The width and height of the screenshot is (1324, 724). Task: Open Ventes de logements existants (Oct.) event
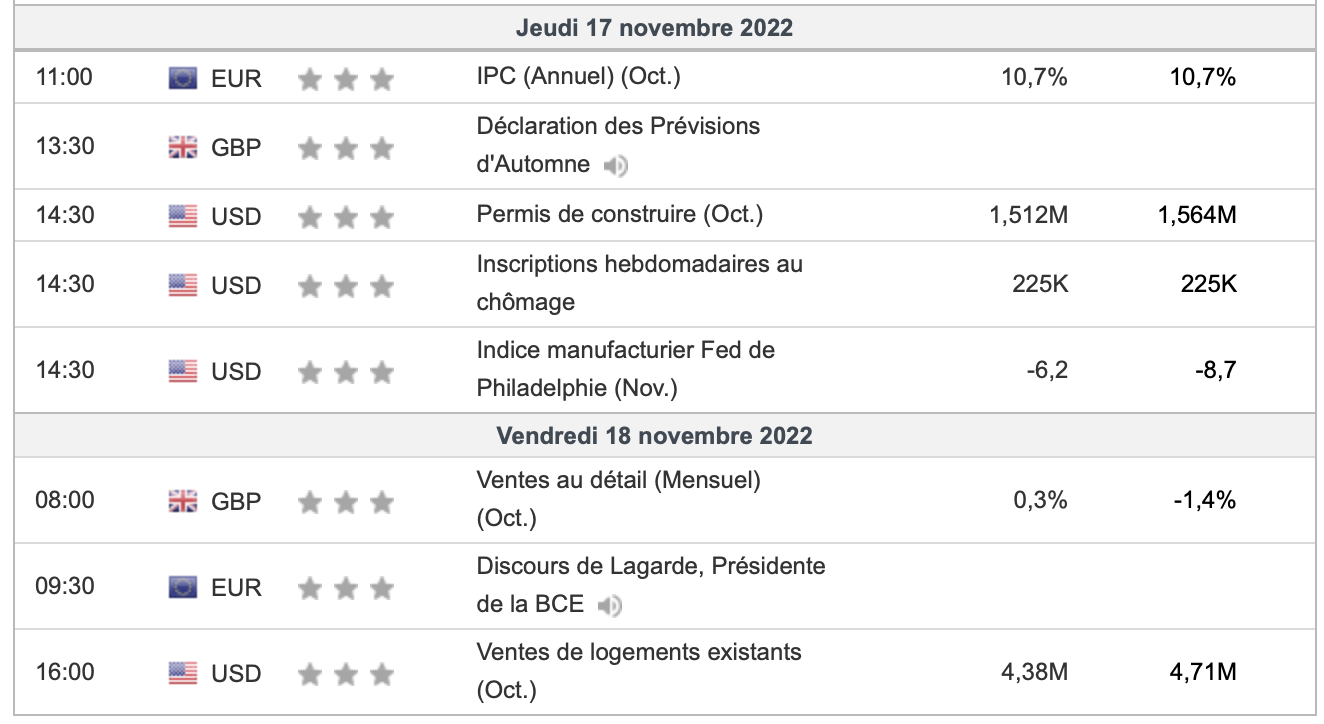[x=638, y=670]
